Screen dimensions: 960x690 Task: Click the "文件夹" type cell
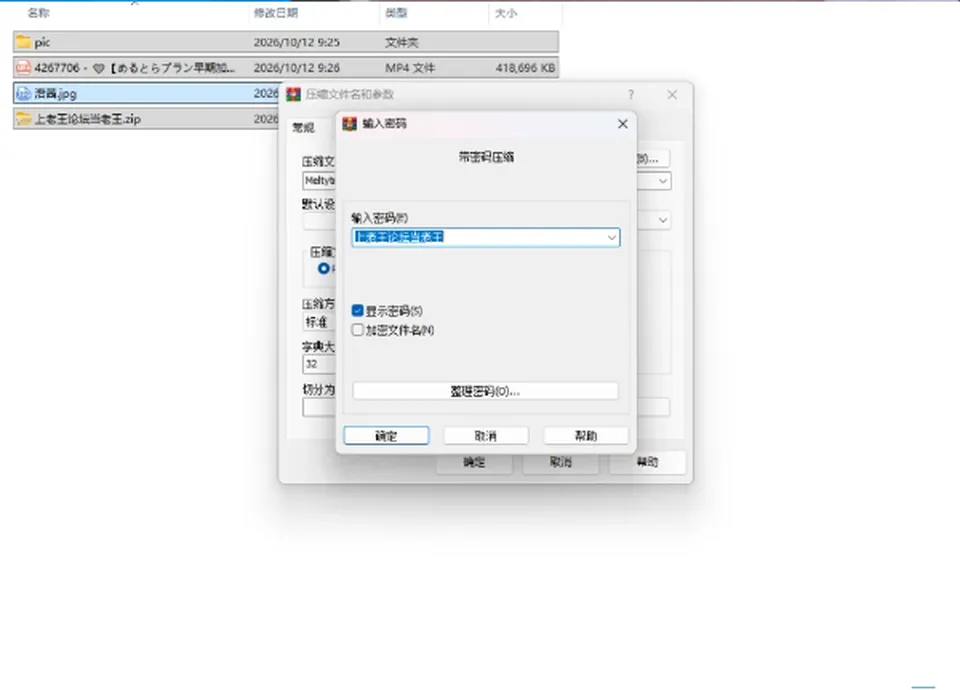(402, 42)
